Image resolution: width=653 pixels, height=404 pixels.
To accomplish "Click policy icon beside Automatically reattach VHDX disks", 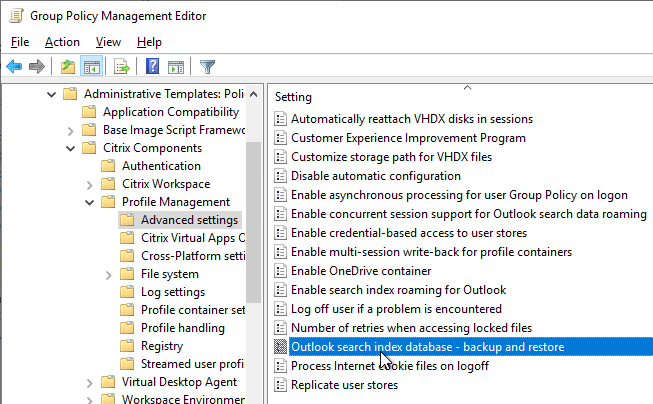I will 280,119.
